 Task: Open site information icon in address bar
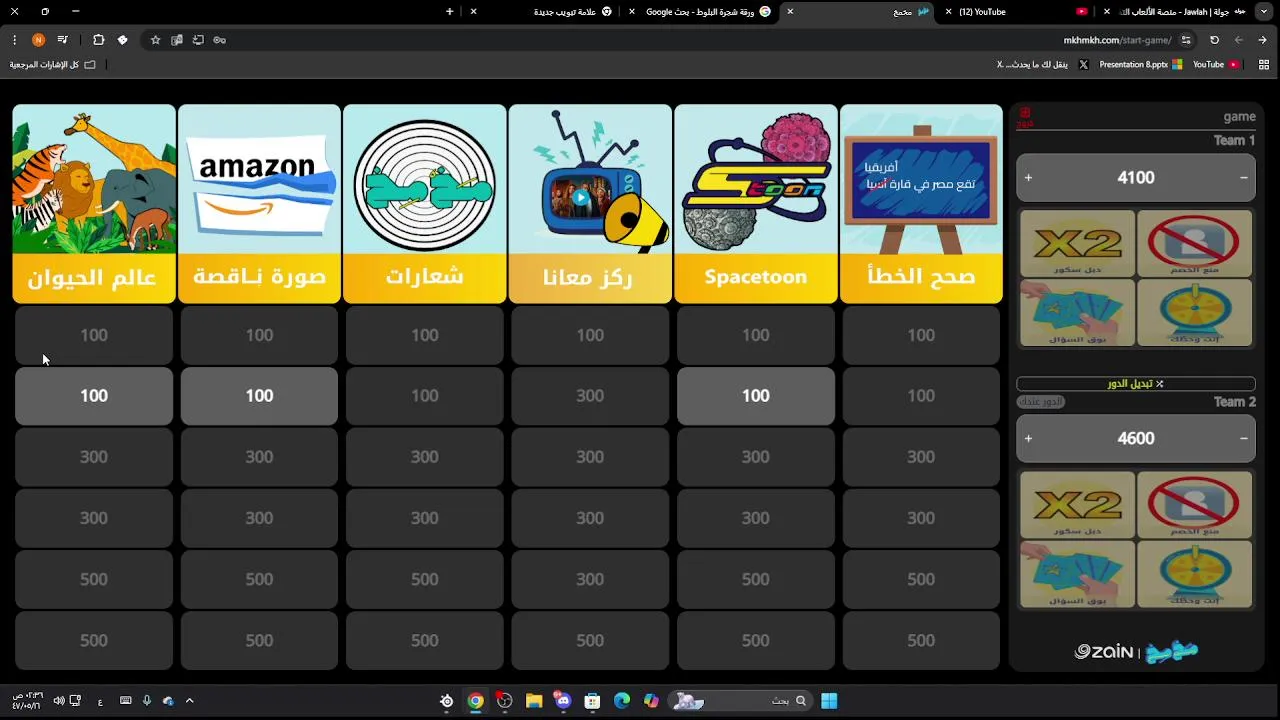pos(1186,40)
